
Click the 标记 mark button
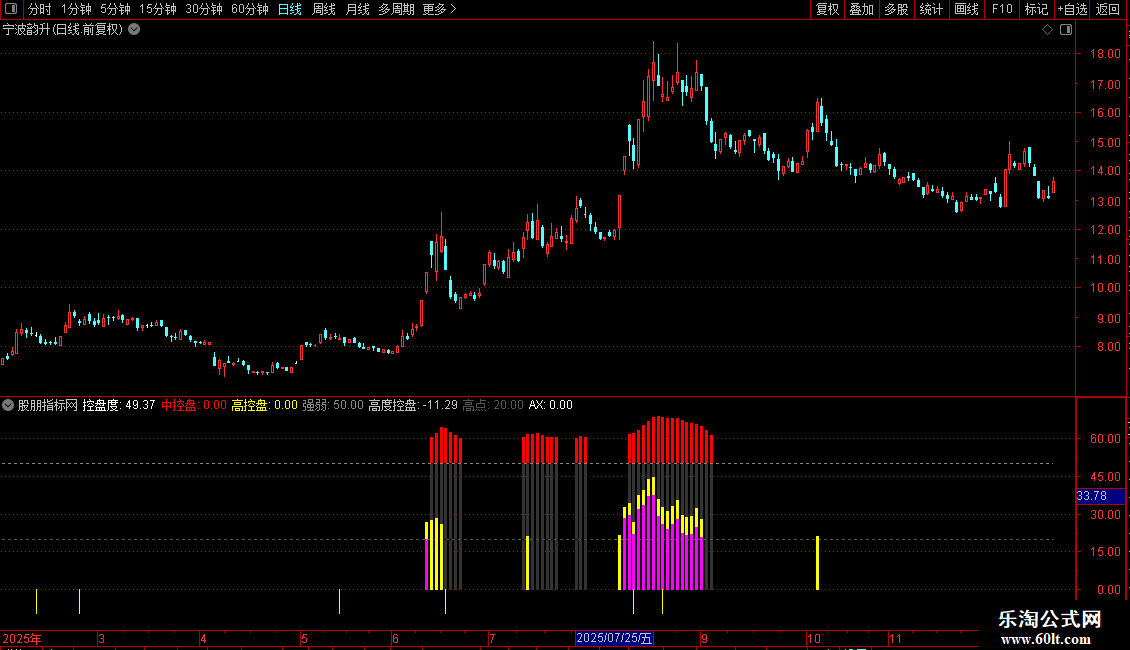click(1036, 9)
